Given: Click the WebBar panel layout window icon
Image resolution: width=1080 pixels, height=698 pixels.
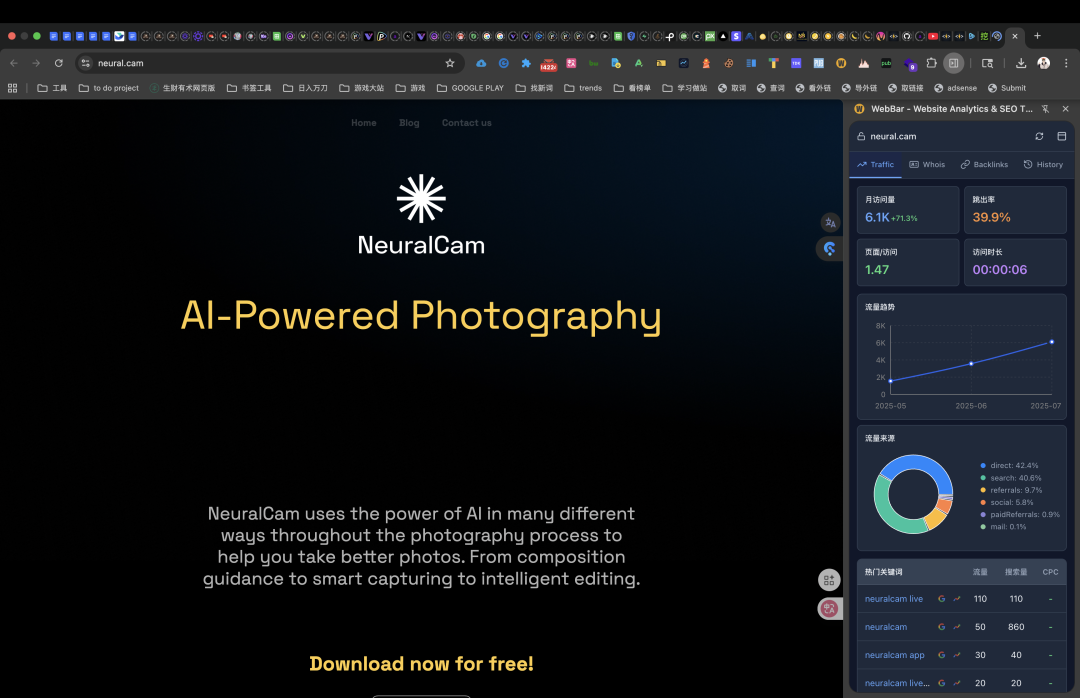Looking at the screenshot, I should (1061, 136).
